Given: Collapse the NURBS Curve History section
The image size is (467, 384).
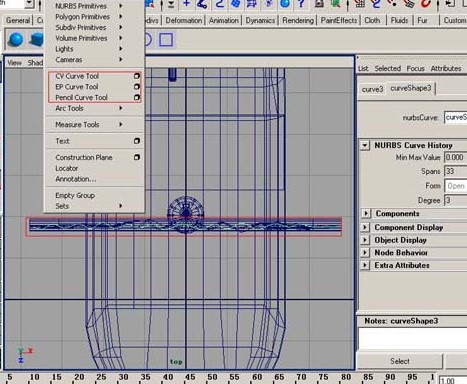Looking at the screenshot, I should (365, 145).
